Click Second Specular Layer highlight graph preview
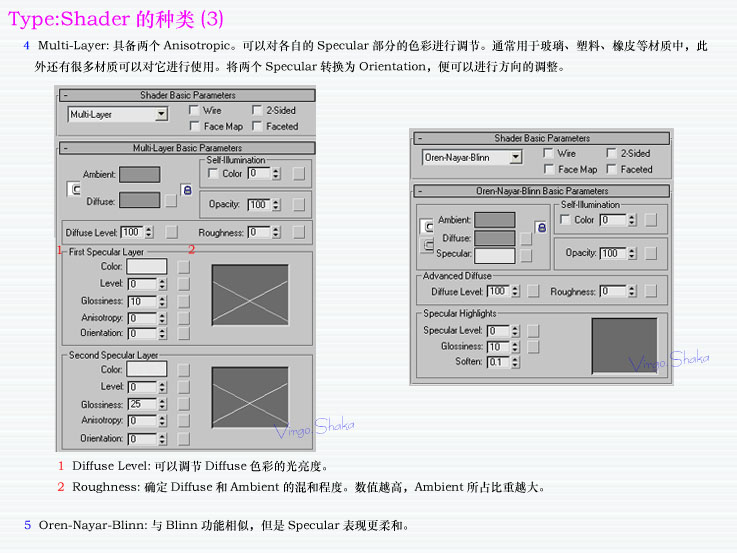737x553 pixels. [x=250, y=397]
